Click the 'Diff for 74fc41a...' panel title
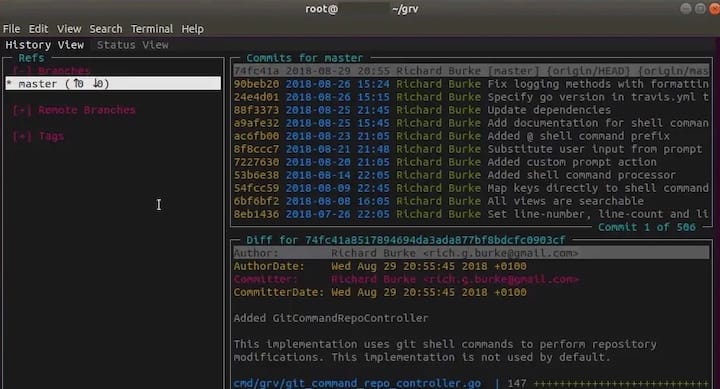 [406, 240]
